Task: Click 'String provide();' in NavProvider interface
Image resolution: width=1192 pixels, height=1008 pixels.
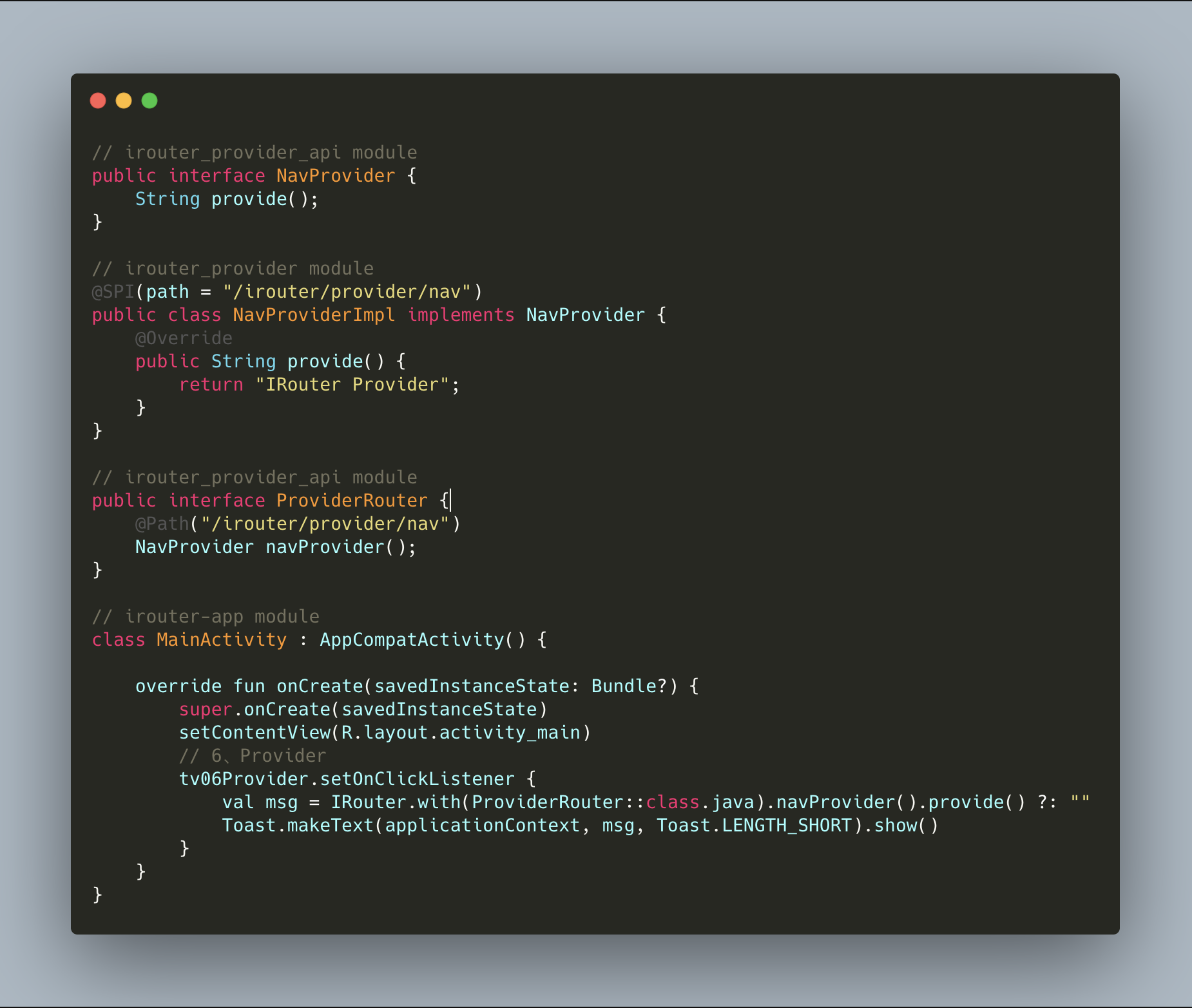Action: 227,199
